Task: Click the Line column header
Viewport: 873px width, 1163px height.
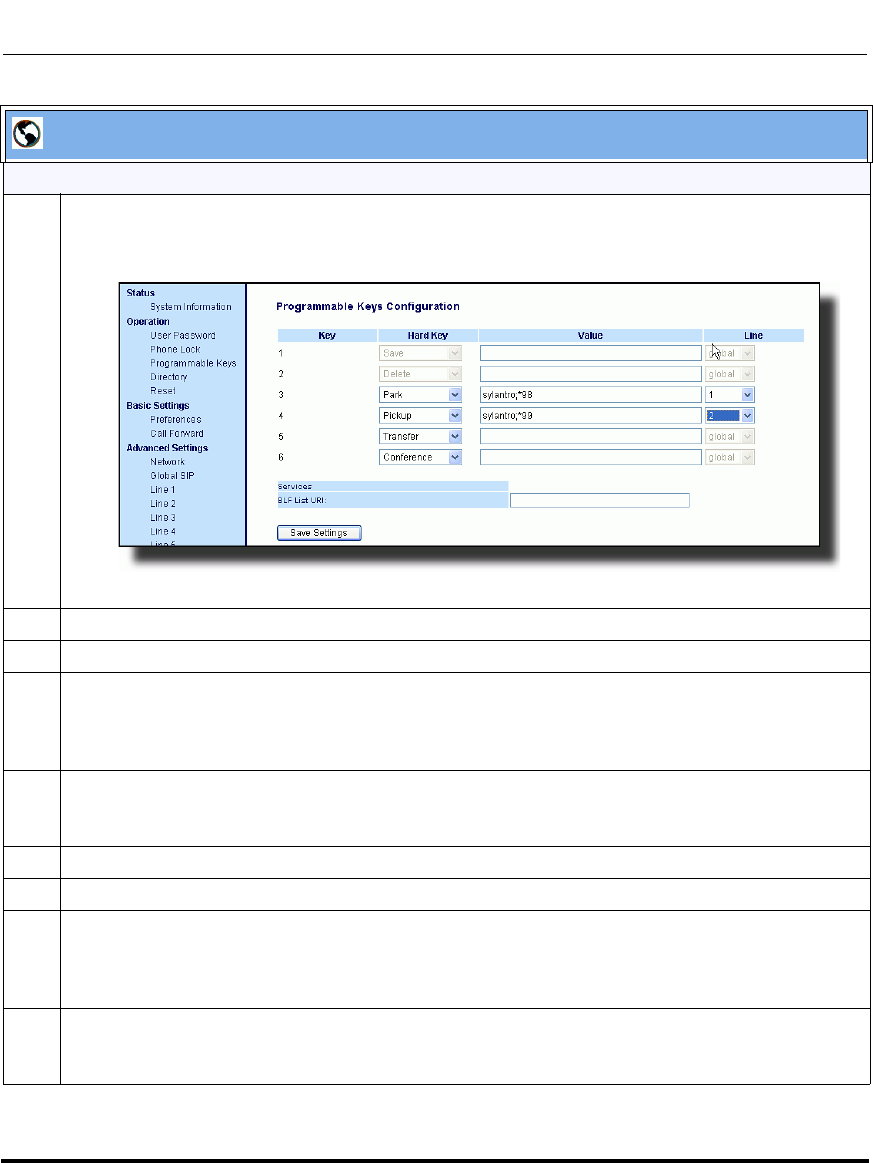Action: 754,336
